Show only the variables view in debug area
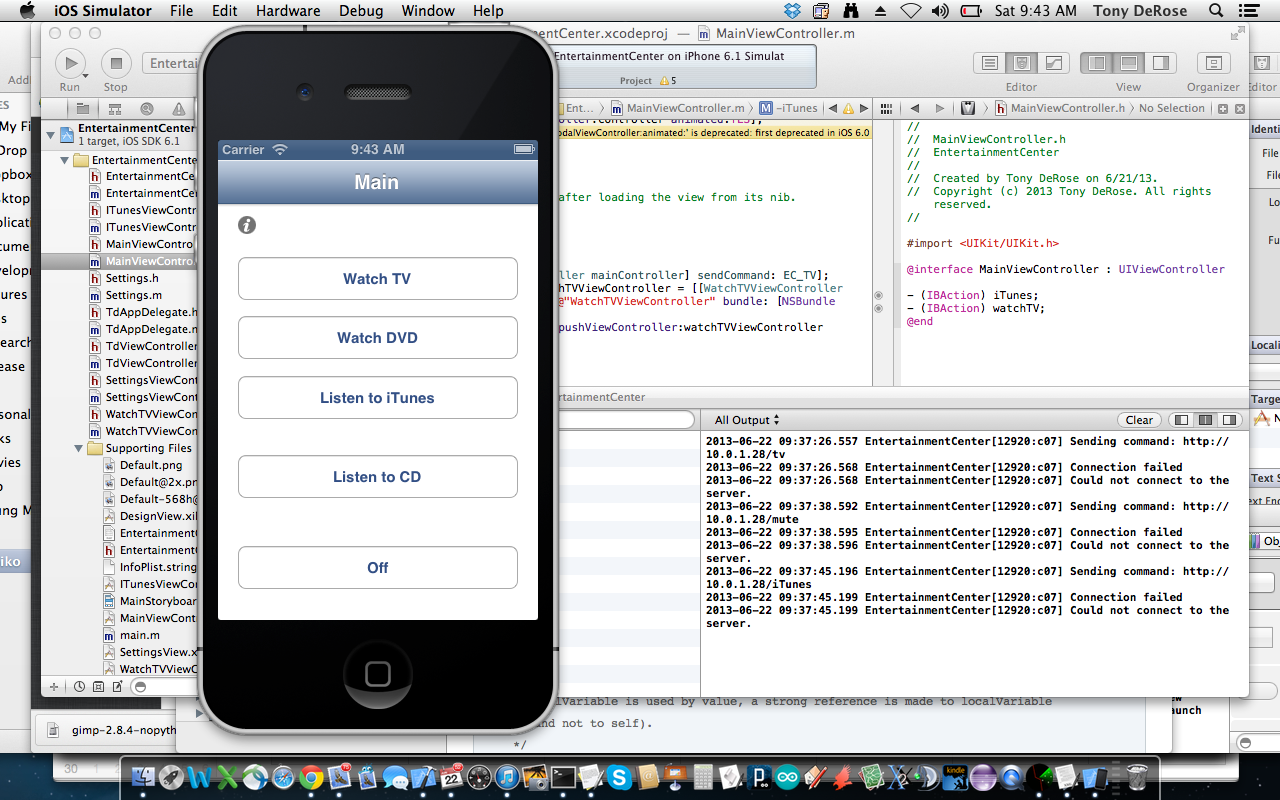1280x800 pixels. coord(1182,420)
